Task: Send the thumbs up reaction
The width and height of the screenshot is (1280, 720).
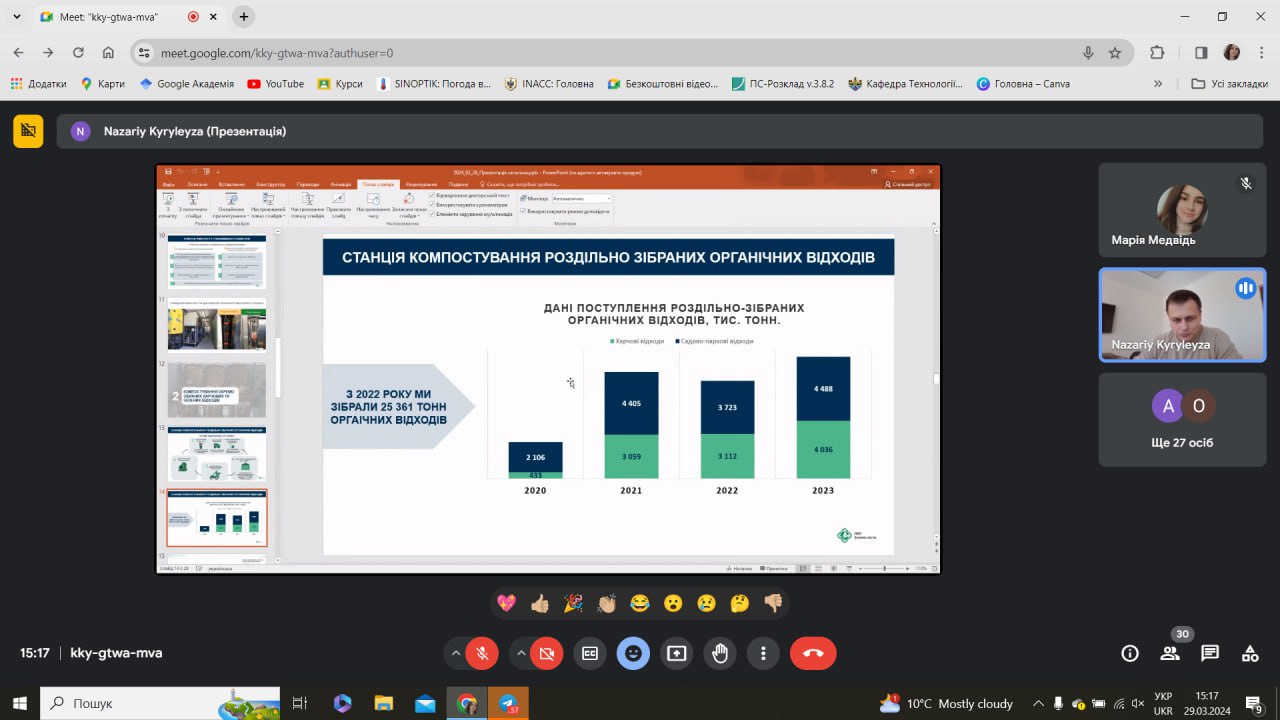Action: pyautogui.click(x=540, y=603)
